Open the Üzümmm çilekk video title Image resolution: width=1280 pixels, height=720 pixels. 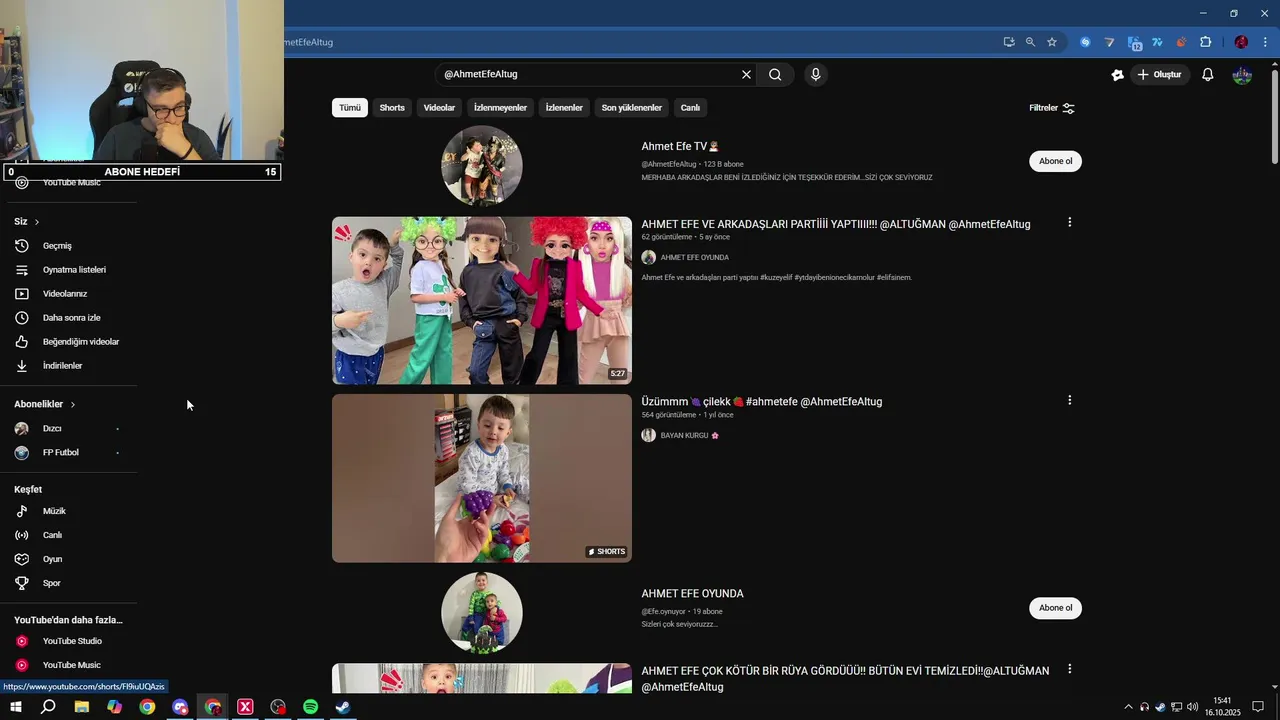click(x=762, y=401)
